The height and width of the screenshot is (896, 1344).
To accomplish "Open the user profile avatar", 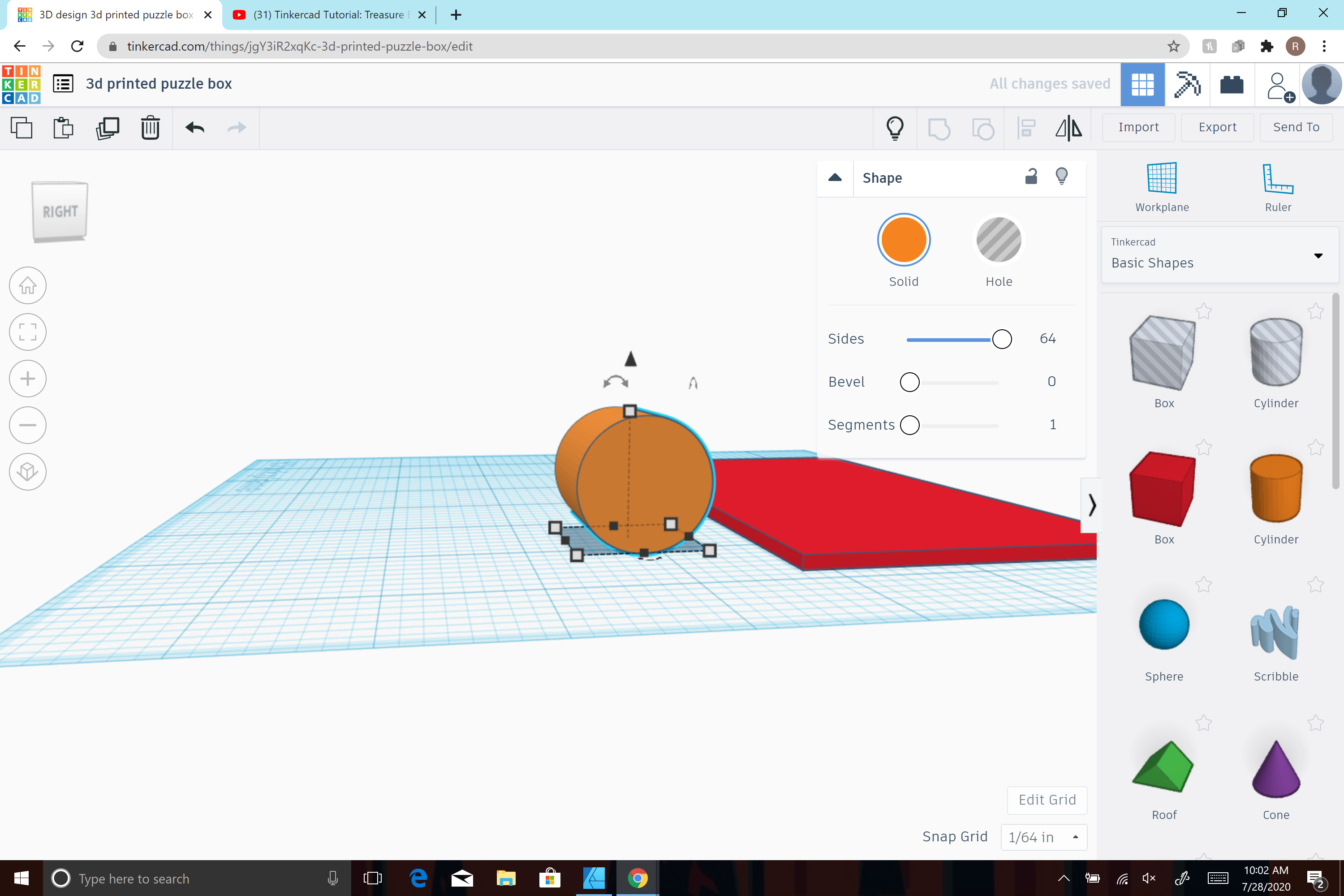I will tap(1321, 85).
